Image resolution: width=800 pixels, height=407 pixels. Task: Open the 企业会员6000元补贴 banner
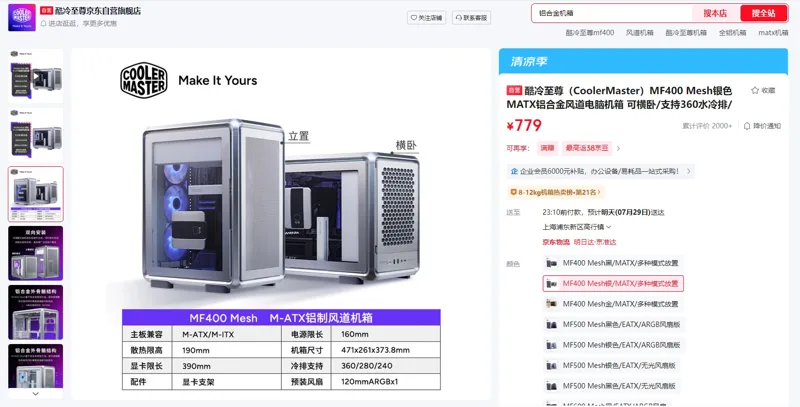coord(601,171)
